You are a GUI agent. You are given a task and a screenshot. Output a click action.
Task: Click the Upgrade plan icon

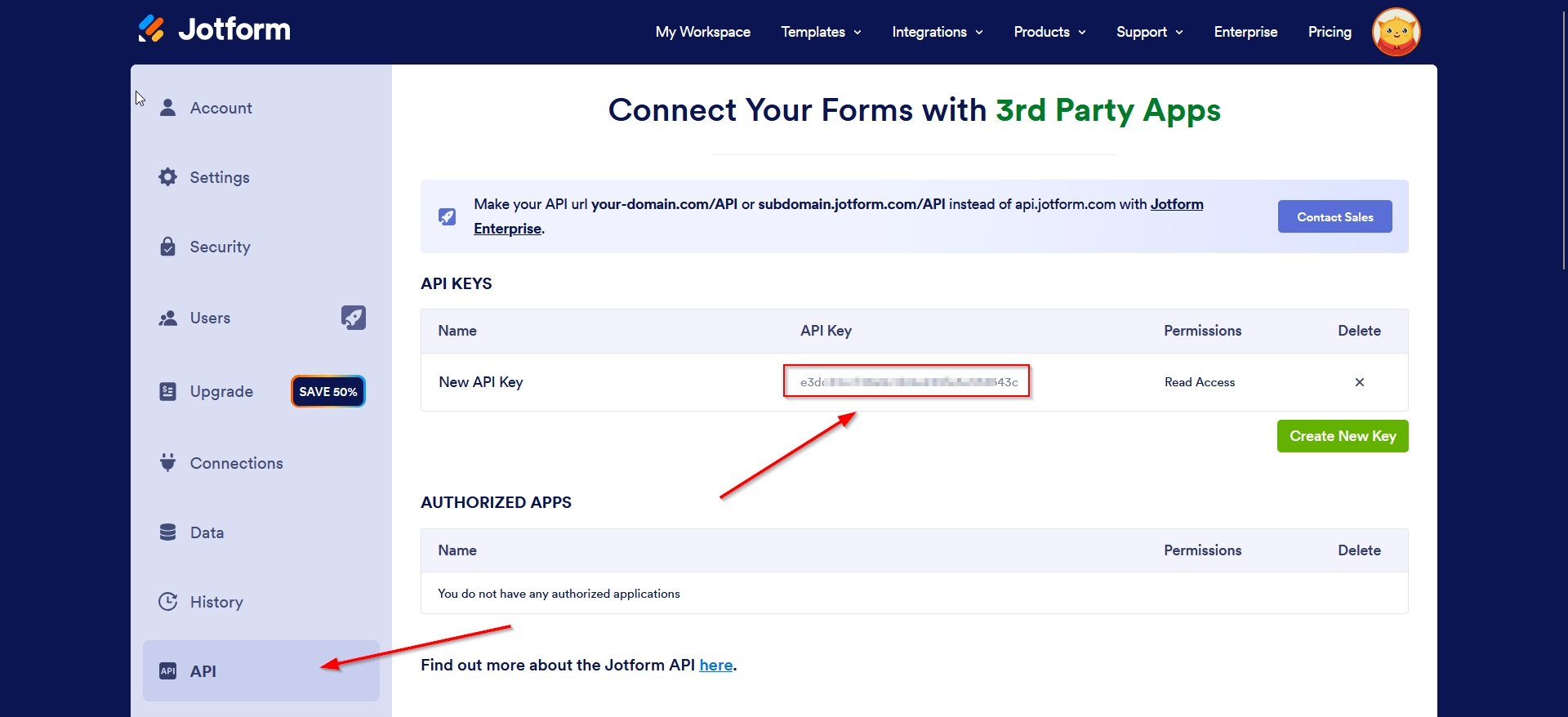pos(167,391)
